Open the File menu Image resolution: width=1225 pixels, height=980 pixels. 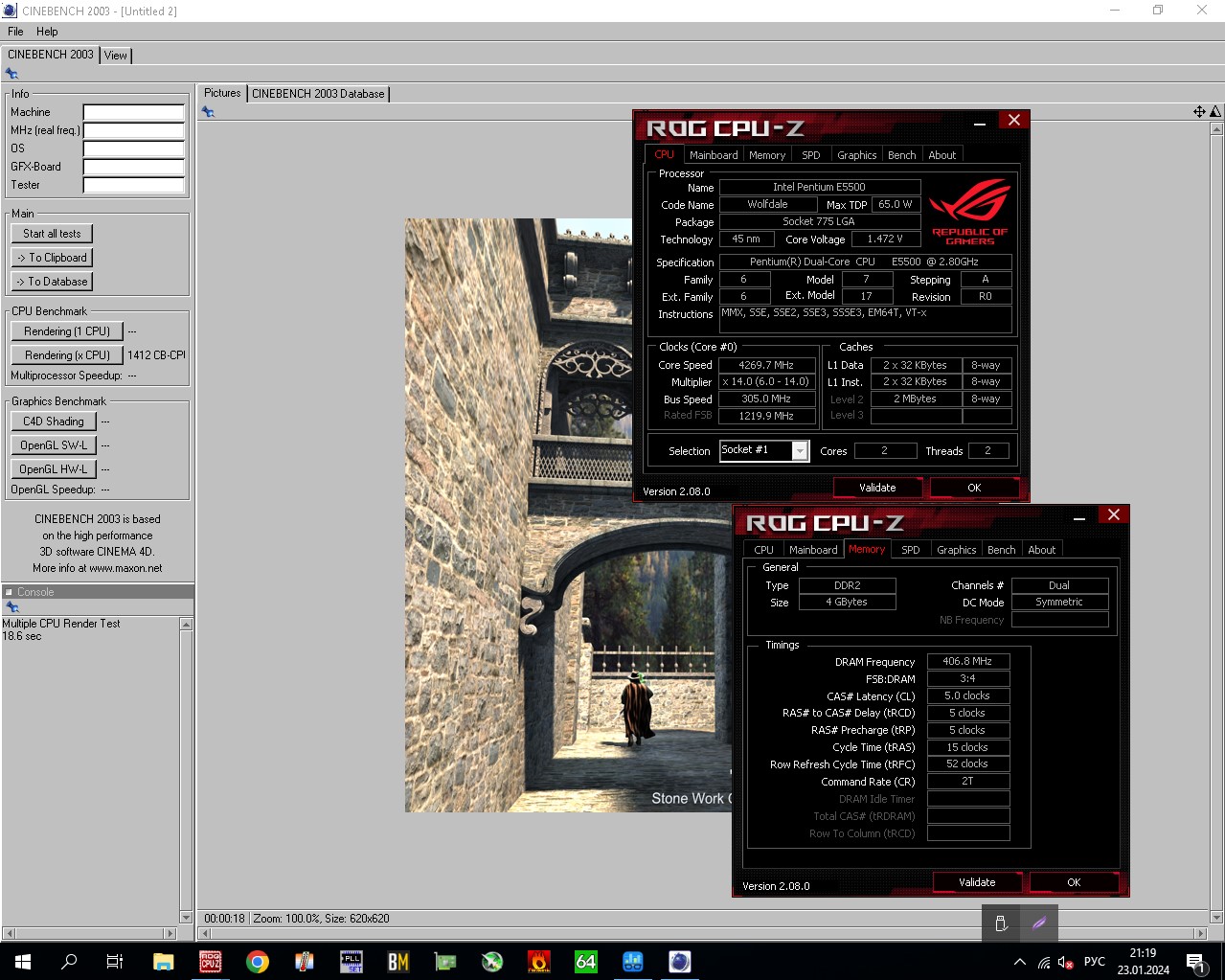click(x=15, y=32)
